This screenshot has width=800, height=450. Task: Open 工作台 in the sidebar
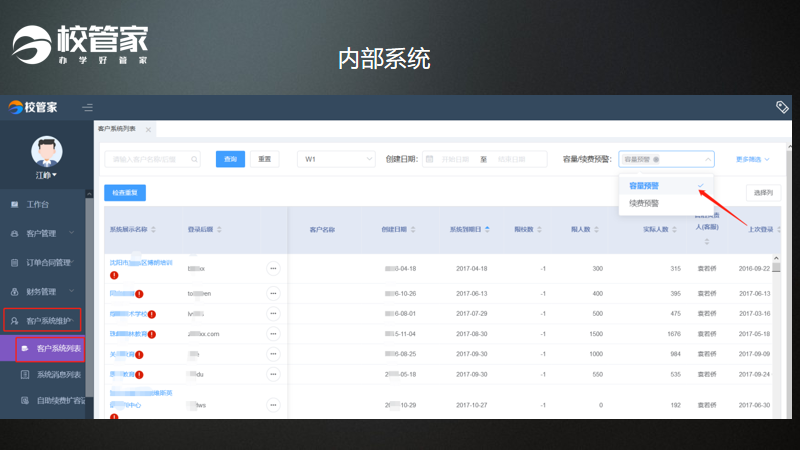[x=37, y=205]
